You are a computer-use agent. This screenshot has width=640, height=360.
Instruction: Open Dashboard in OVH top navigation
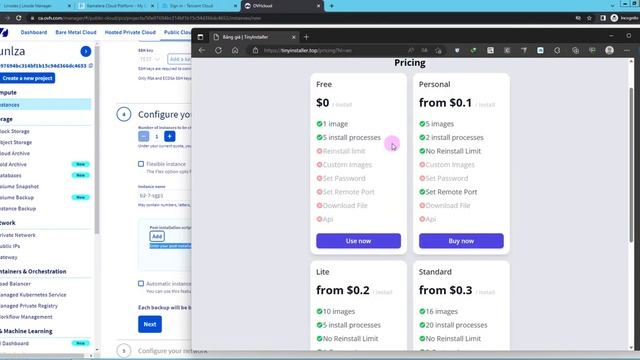pyautogui.click(x=34, y=32)
